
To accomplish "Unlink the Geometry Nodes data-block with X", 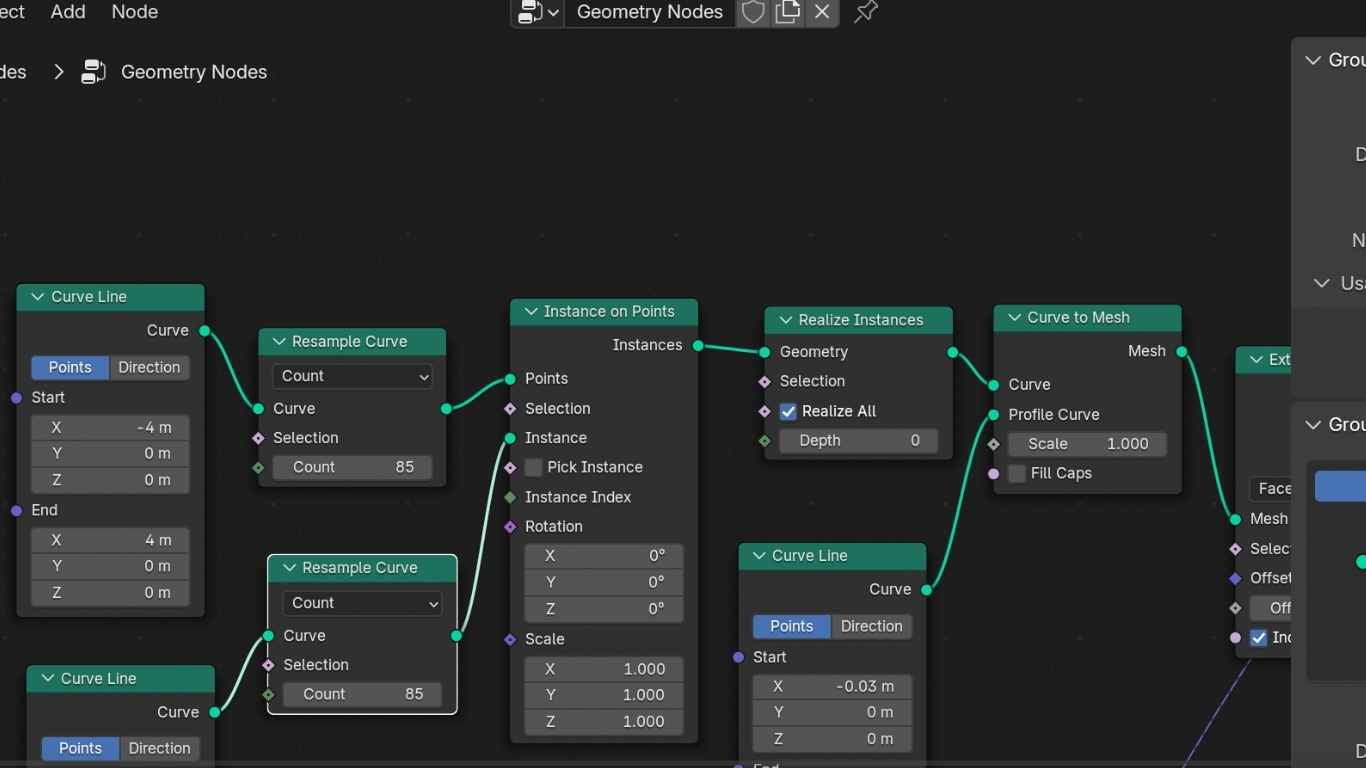I will pos(822,12).
